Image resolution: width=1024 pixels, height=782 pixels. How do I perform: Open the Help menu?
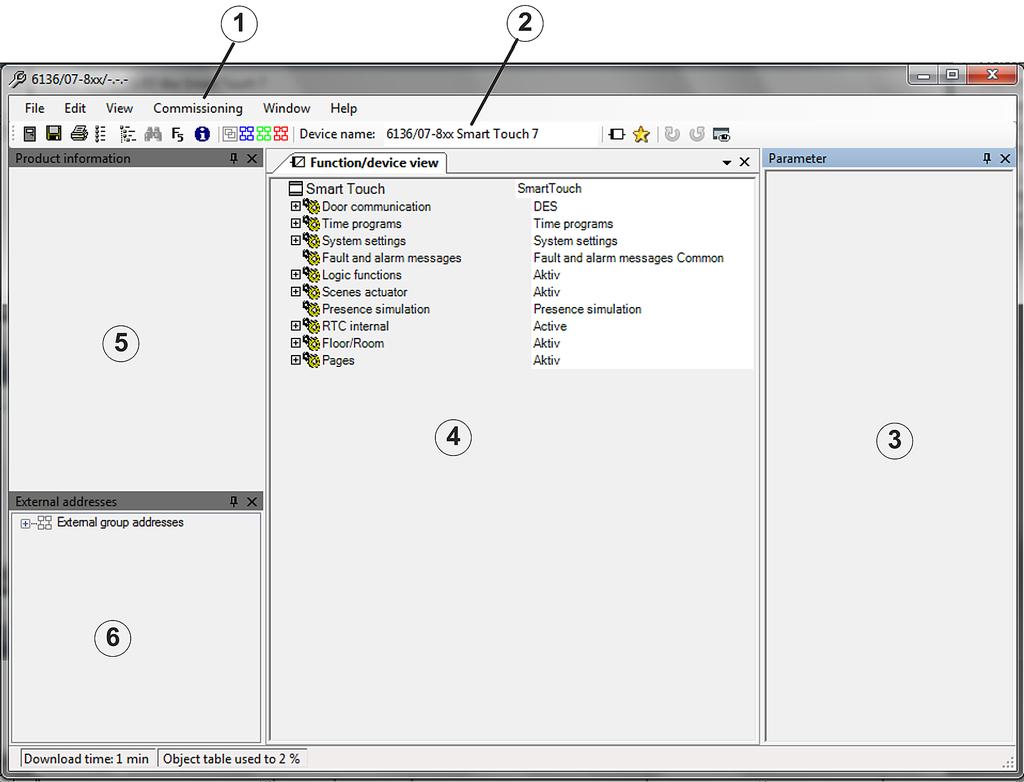click(x=344, y=108)
